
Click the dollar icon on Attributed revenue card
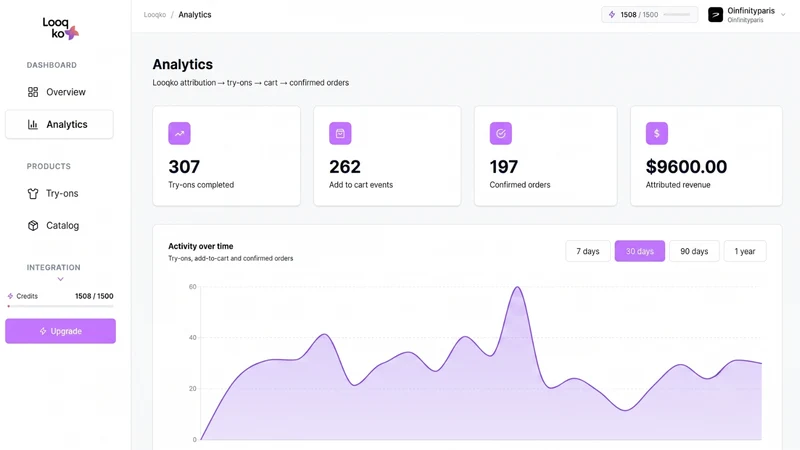click(x=657, y=134)
